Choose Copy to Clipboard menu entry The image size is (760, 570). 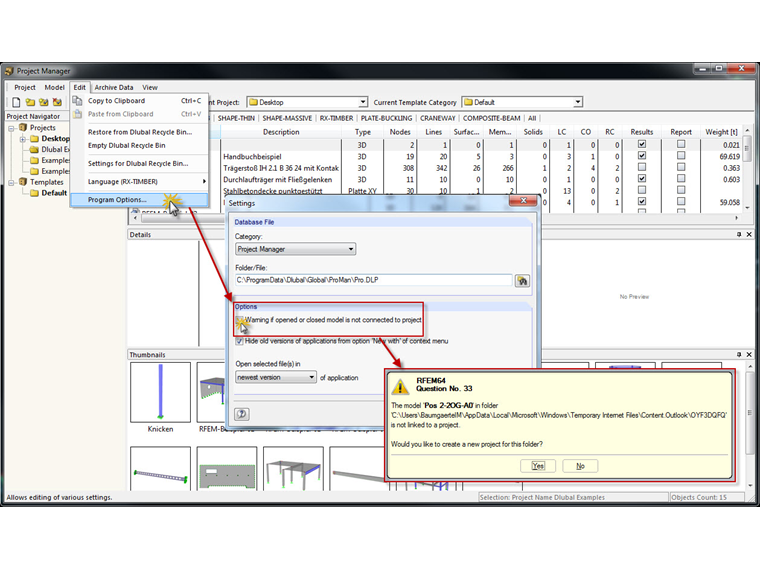(140, 101)
